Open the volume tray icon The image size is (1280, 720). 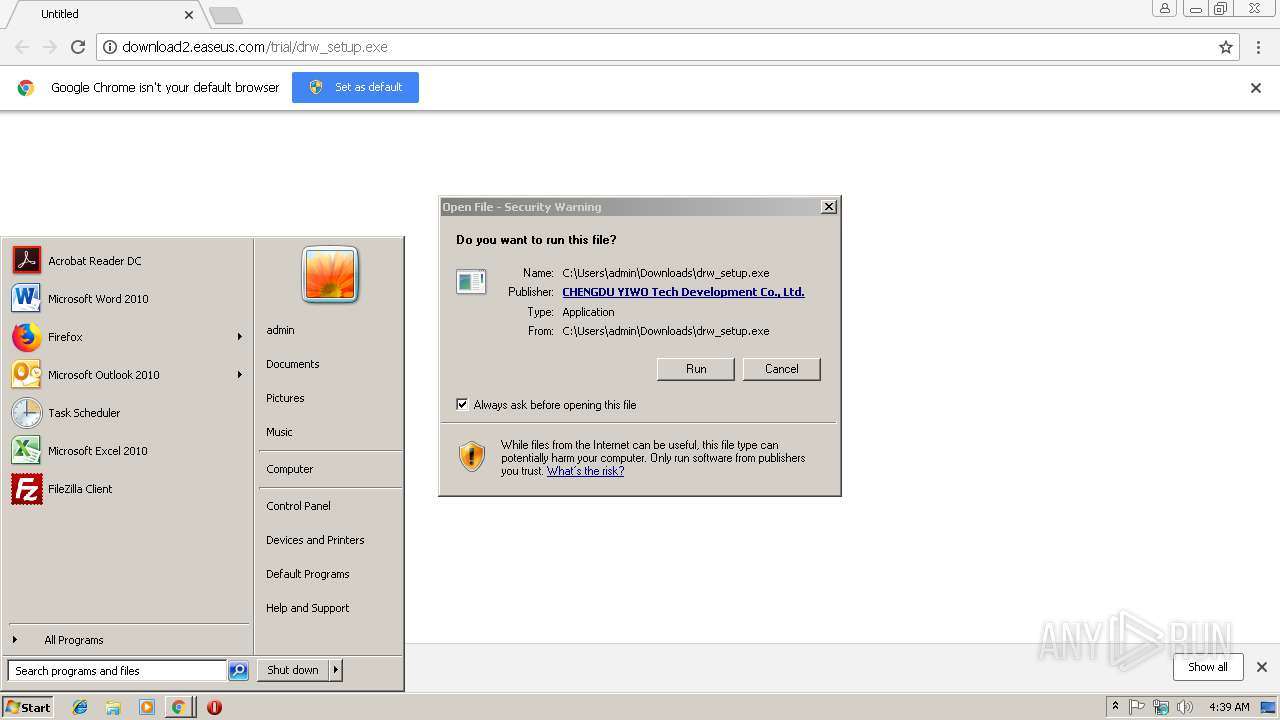1185,707
